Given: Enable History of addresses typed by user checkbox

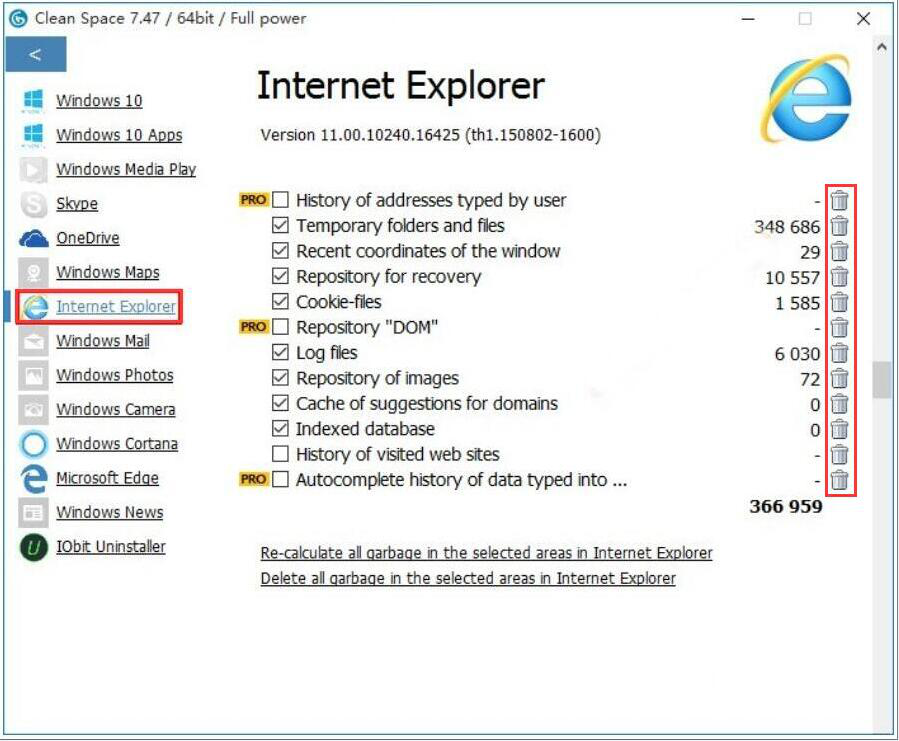Looking at the screenshot, I should [x=280, y=200].
